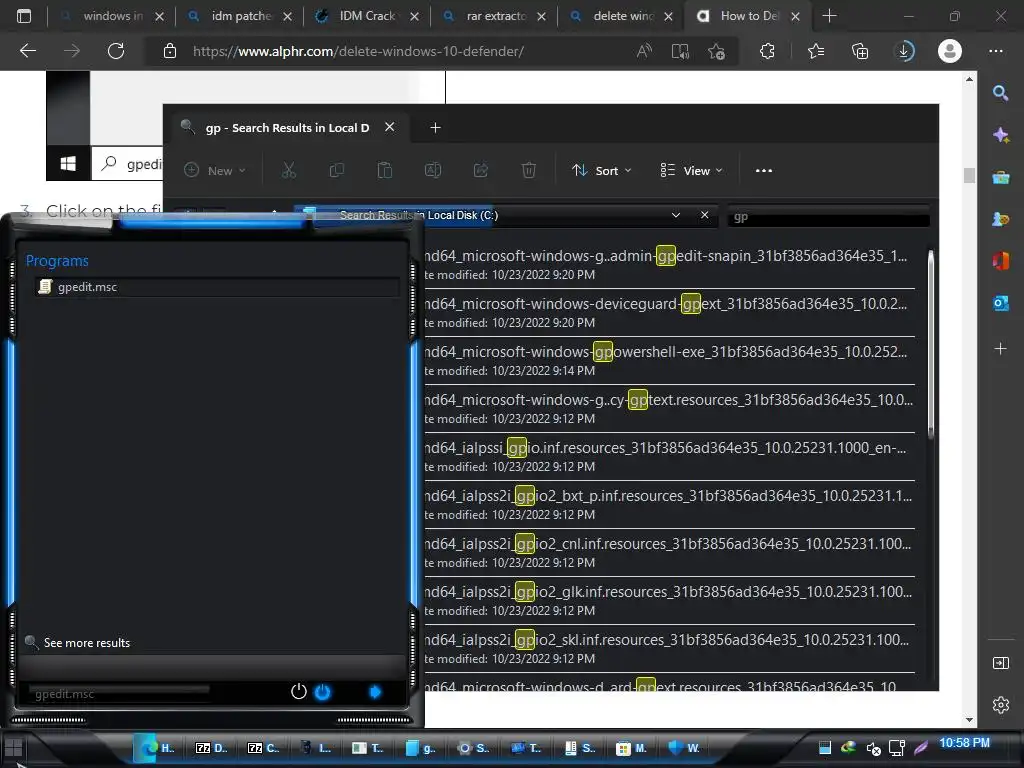Click the File Explorer vertical scrollbar thumb

(931, 343)
